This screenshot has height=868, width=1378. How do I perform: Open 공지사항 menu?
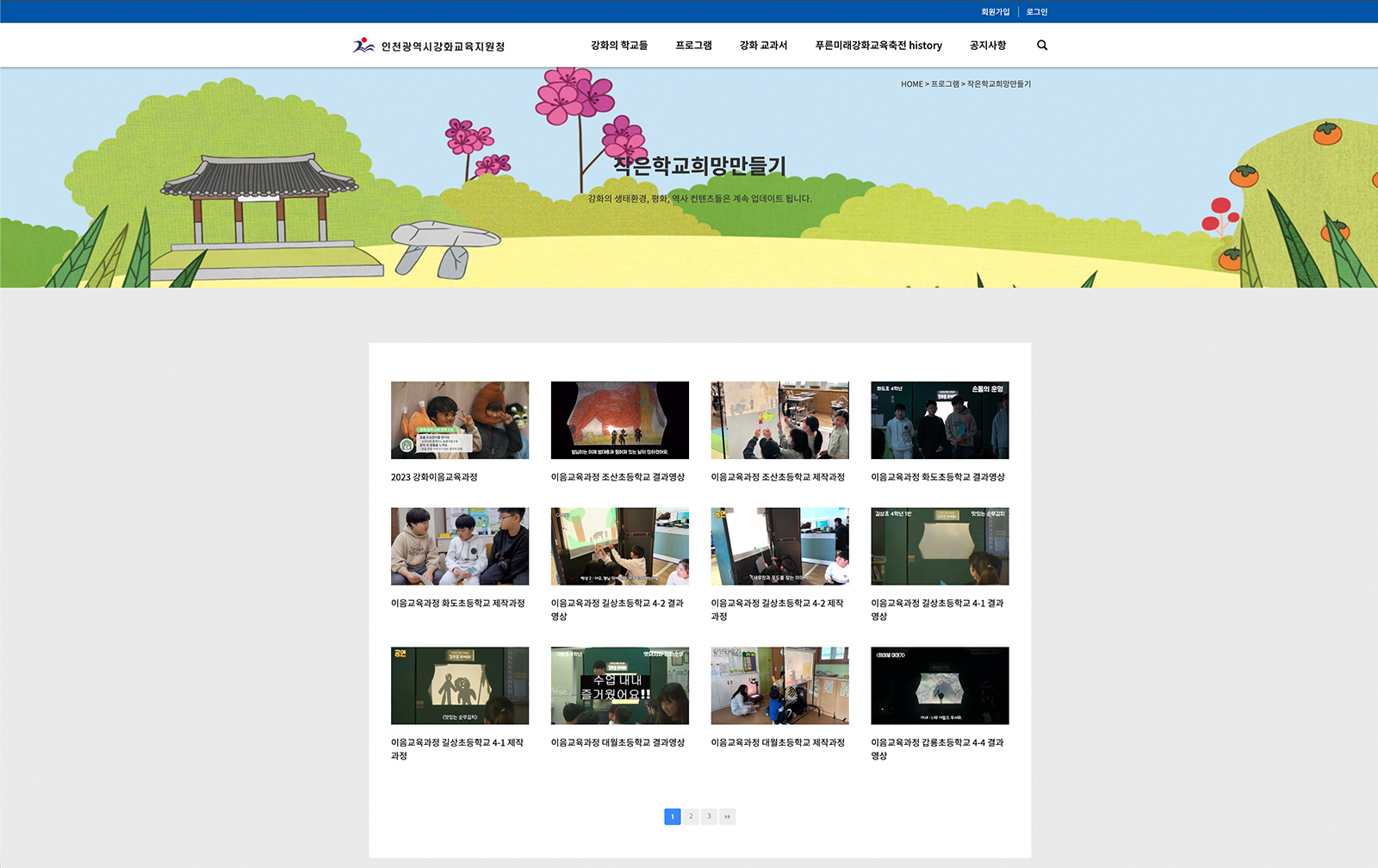tap(988, 46)
